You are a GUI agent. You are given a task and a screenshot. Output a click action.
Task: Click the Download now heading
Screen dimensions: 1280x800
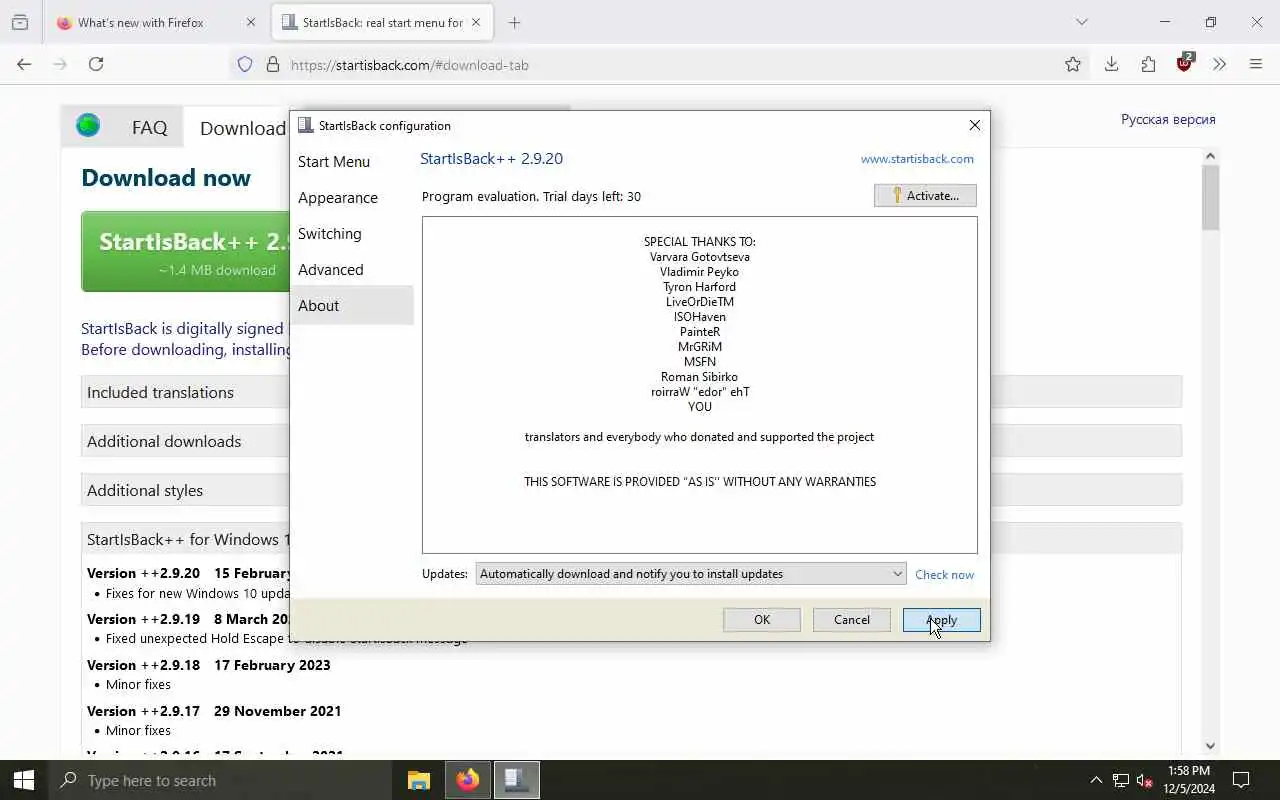[166, 178]
